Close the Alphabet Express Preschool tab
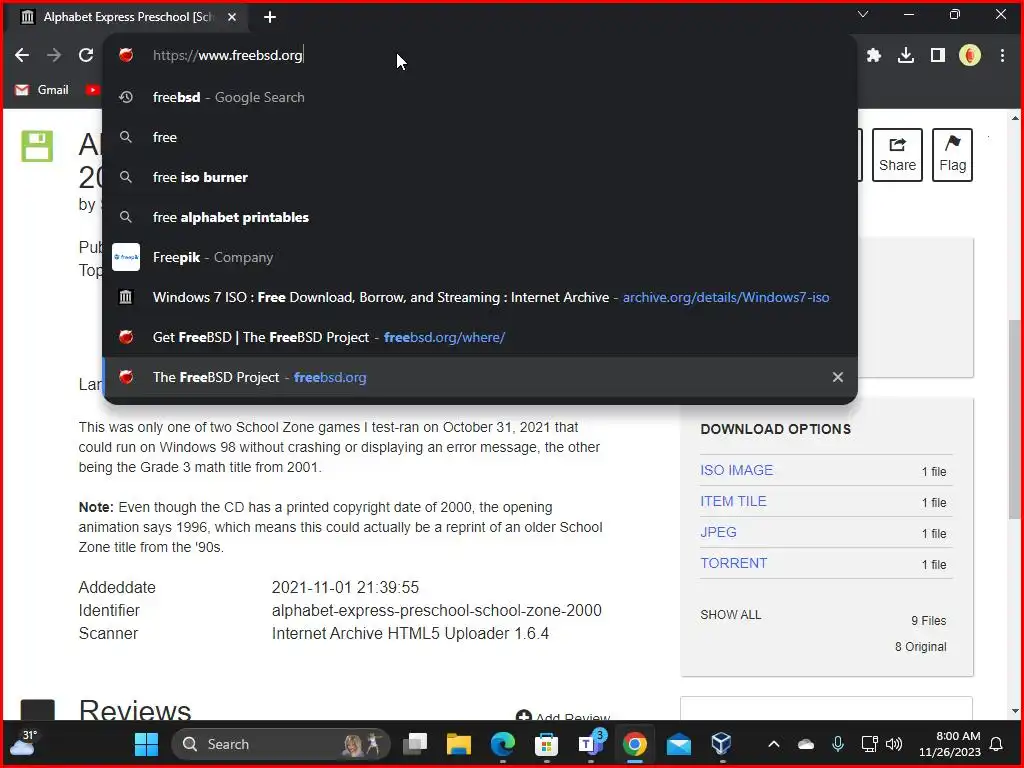Image resolution: width=1024 pixels, height=768 pixels. pos(232,17)
